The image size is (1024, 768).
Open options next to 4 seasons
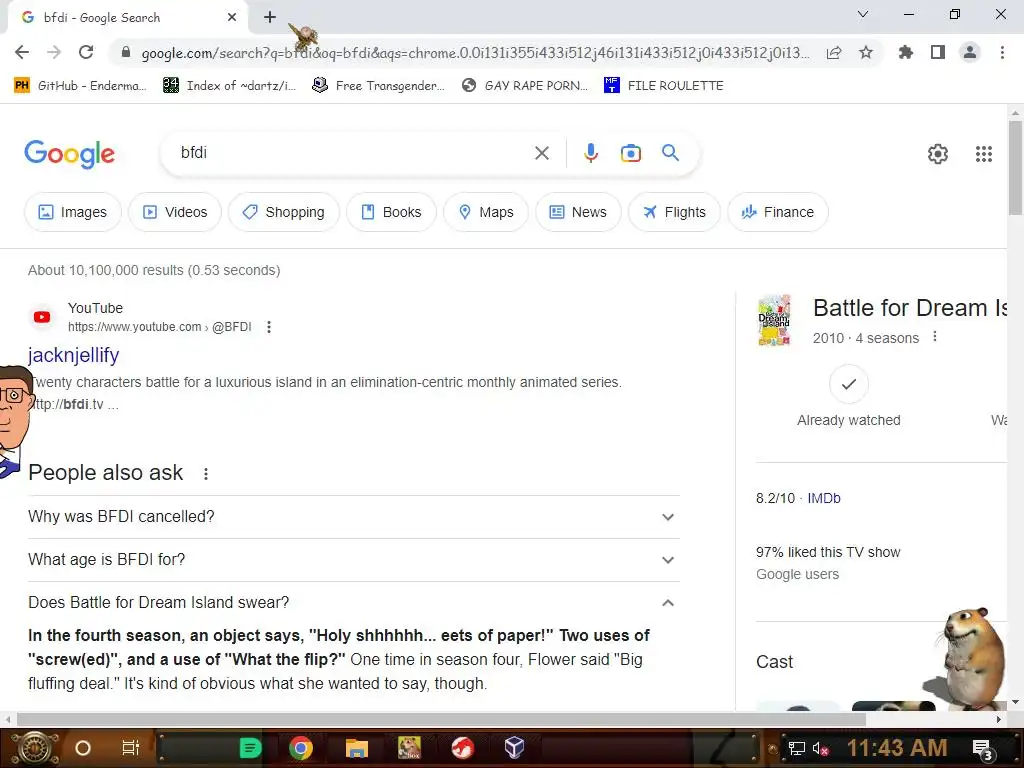[935, 337]
